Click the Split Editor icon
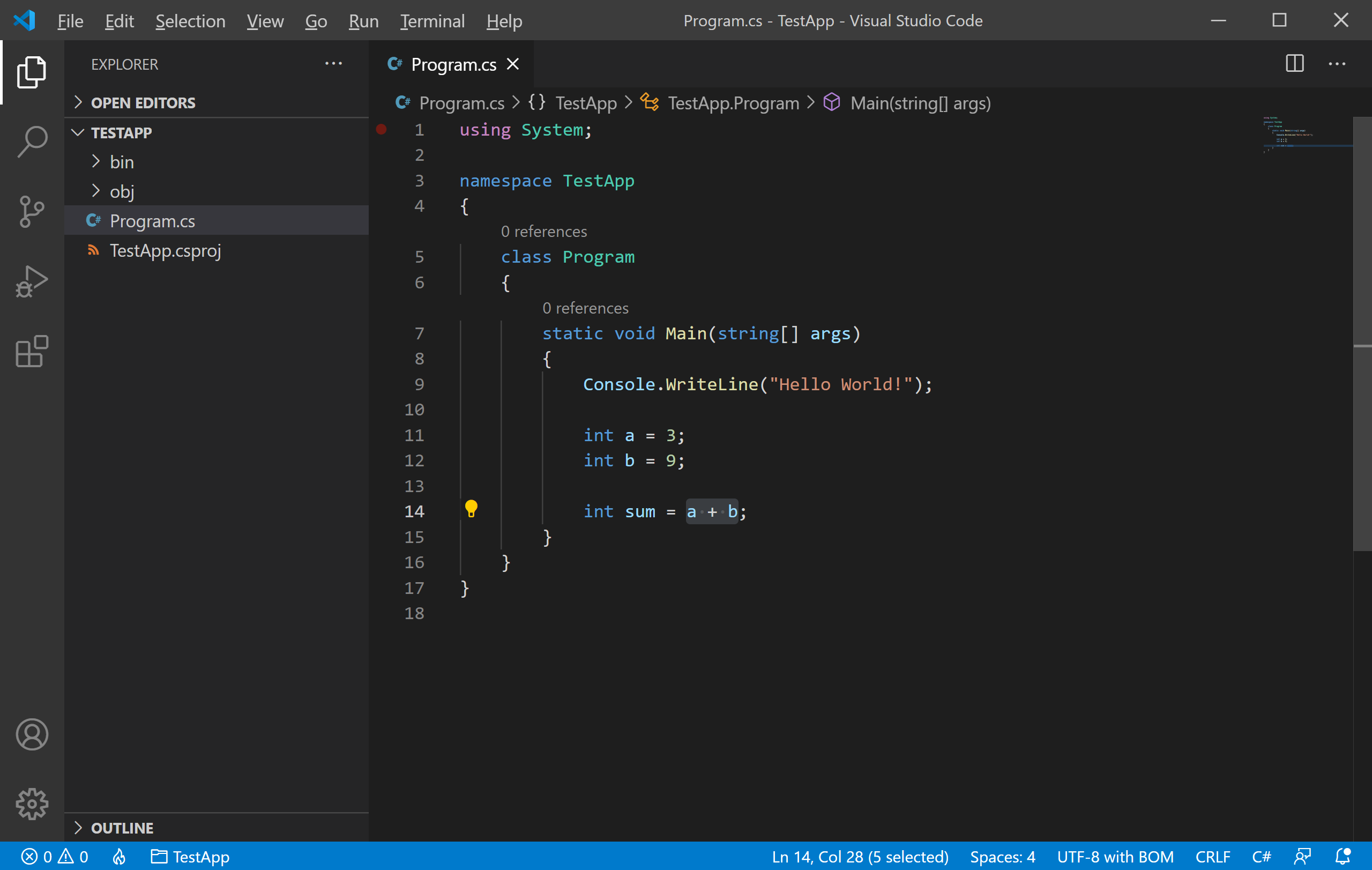The width and height of the screenshot is (1372, 870). 1294,64
